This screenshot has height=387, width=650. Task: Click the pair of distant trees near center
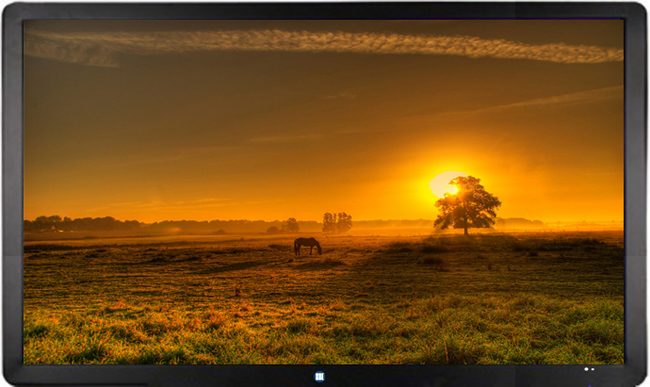tap(337, 223)
